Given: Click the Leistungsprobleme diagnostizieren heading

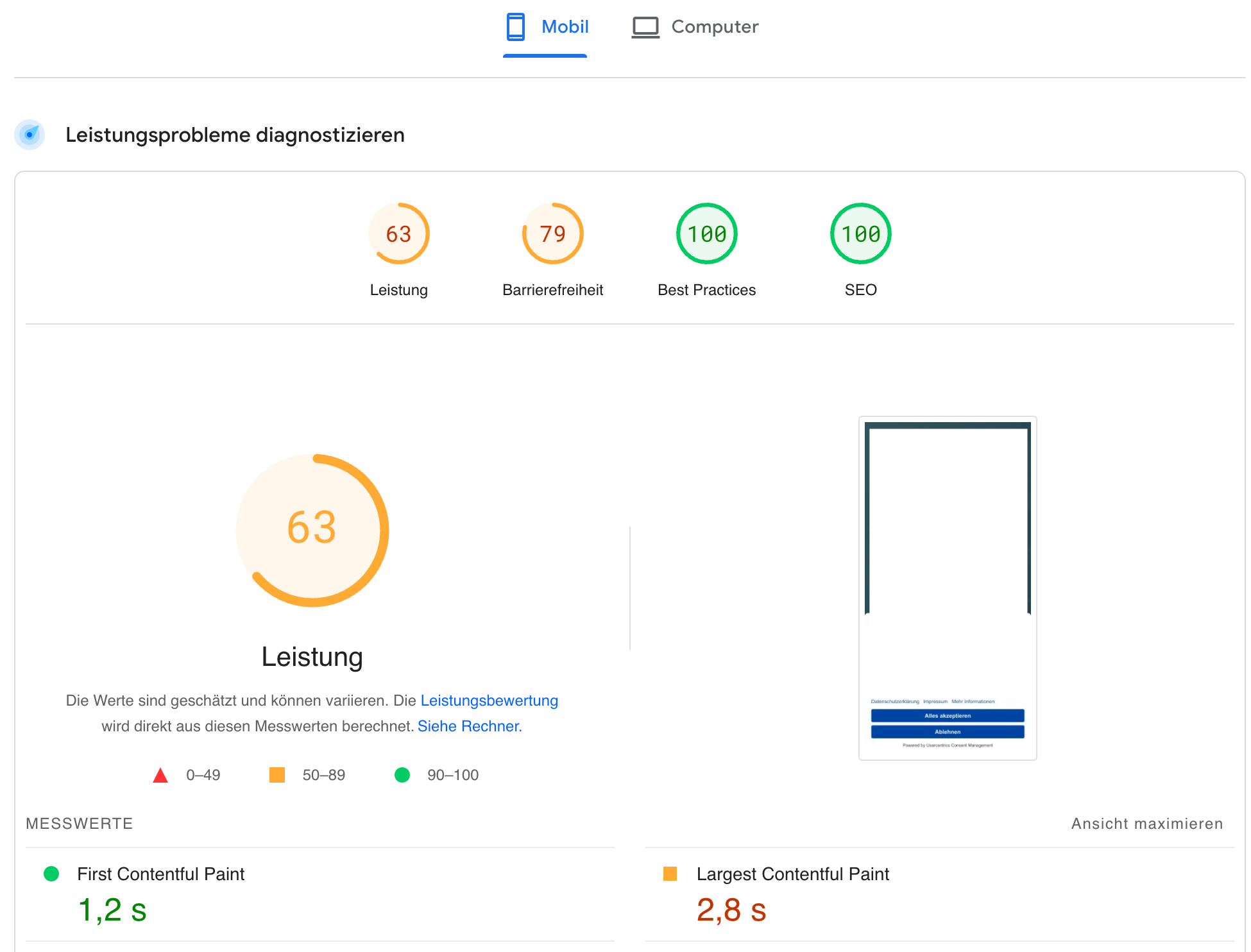Looking at the screenshot, I should [235, 135].
